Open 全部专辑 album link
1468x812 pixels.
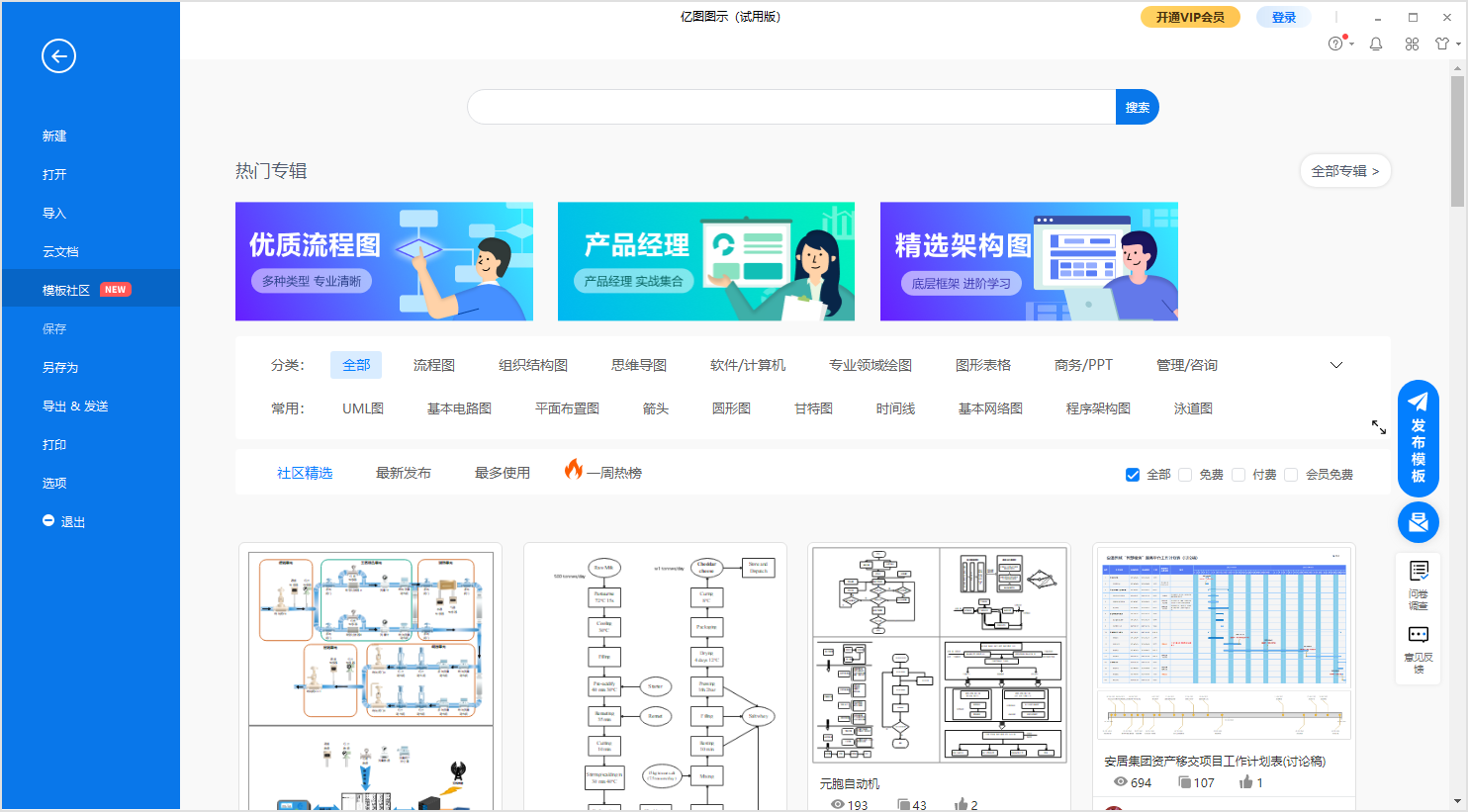click(1345, 171)
